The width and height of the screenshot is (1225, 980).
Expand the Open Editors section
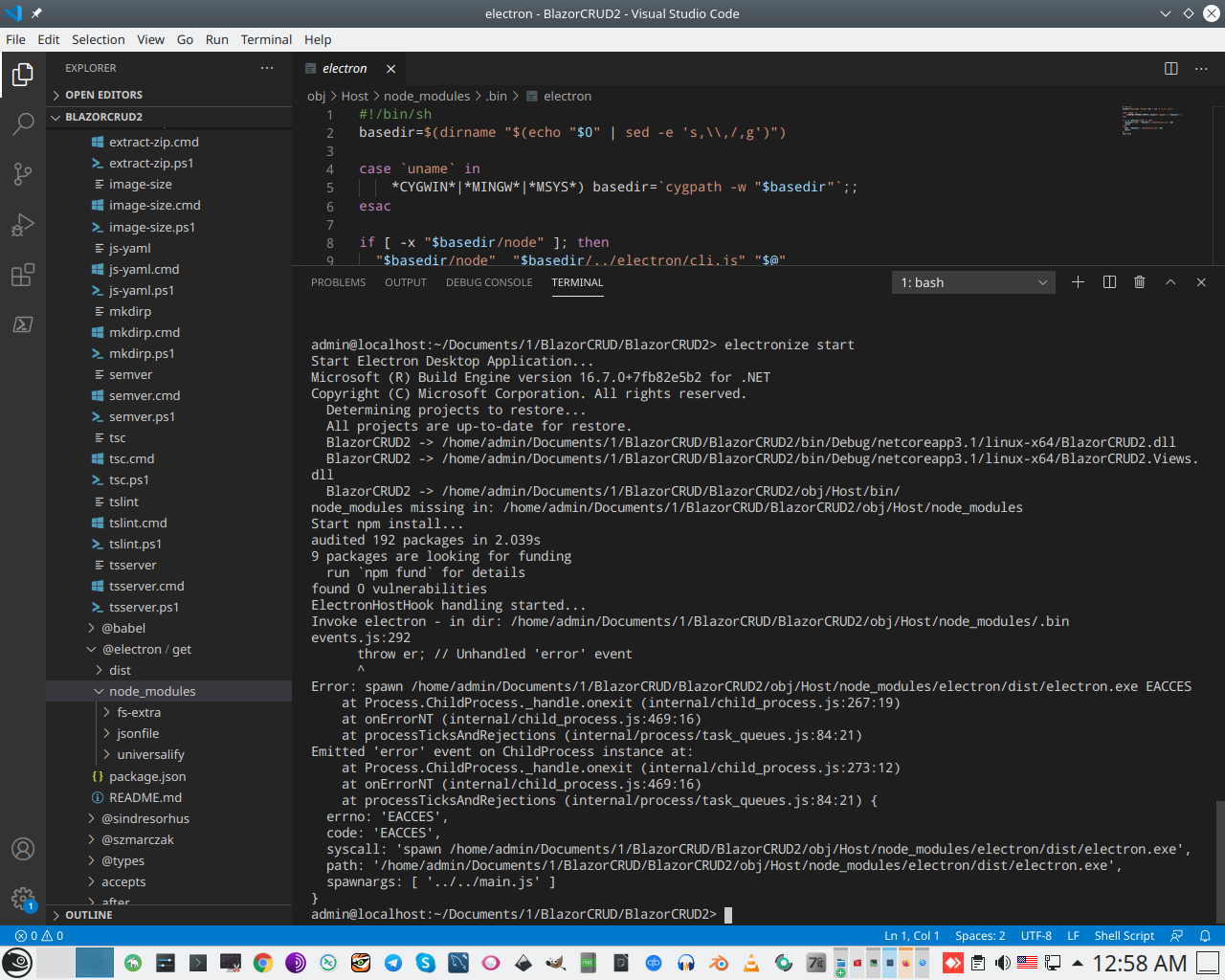(x=168, y=95)
